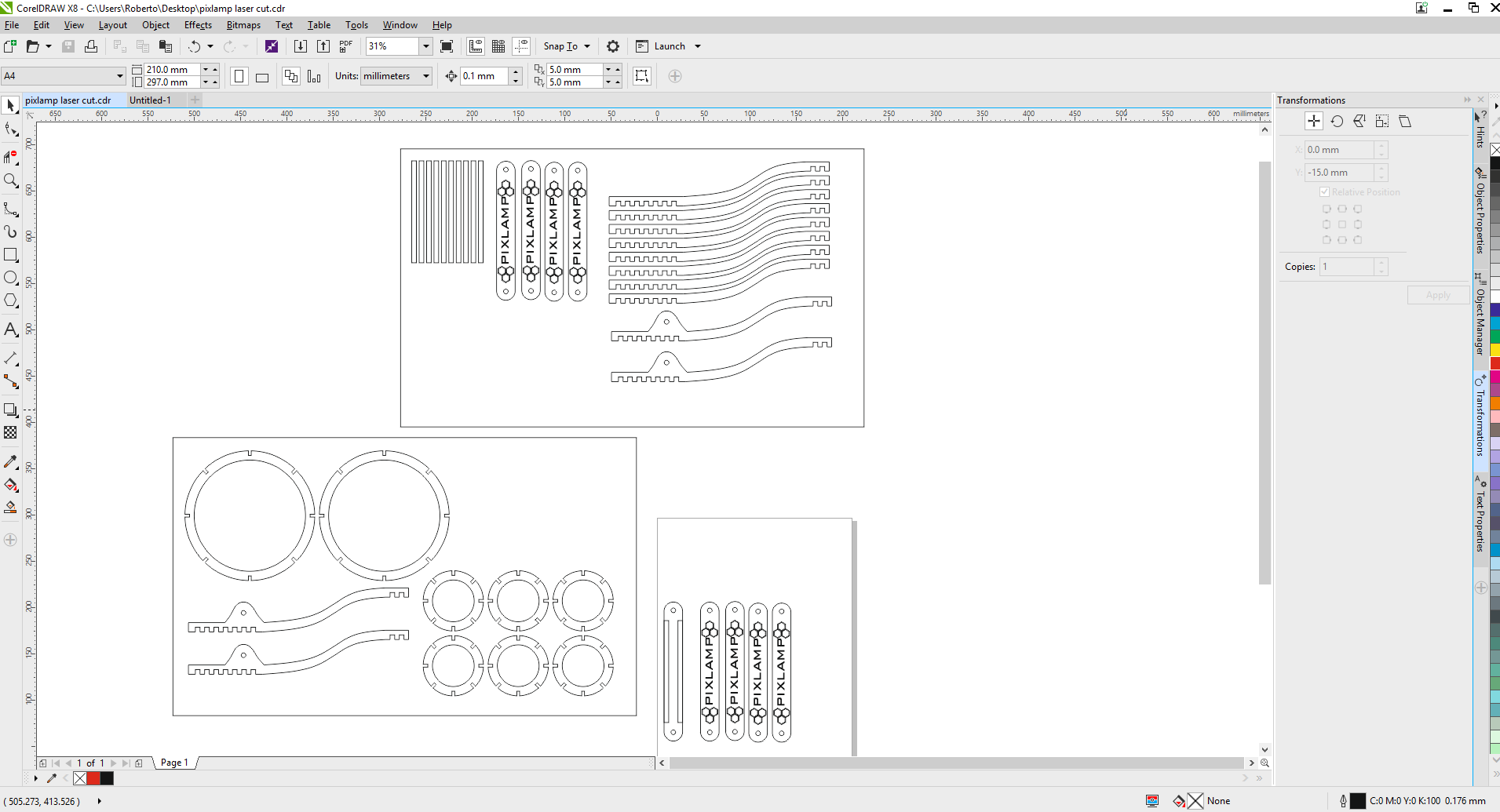
Task: Pick the Rectangle tool
Action: (x=11, y=255)
